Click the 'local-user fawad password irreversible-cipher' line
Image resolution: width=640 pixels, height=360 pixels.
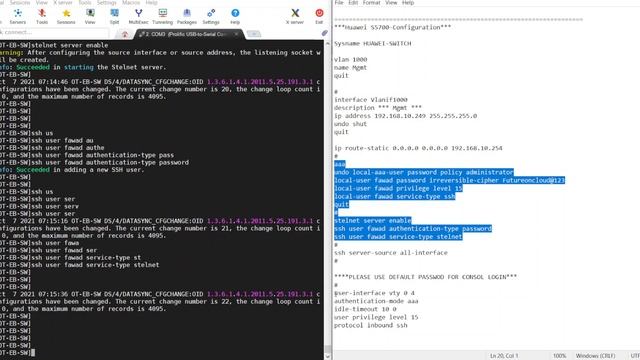(x=449, y=180)
